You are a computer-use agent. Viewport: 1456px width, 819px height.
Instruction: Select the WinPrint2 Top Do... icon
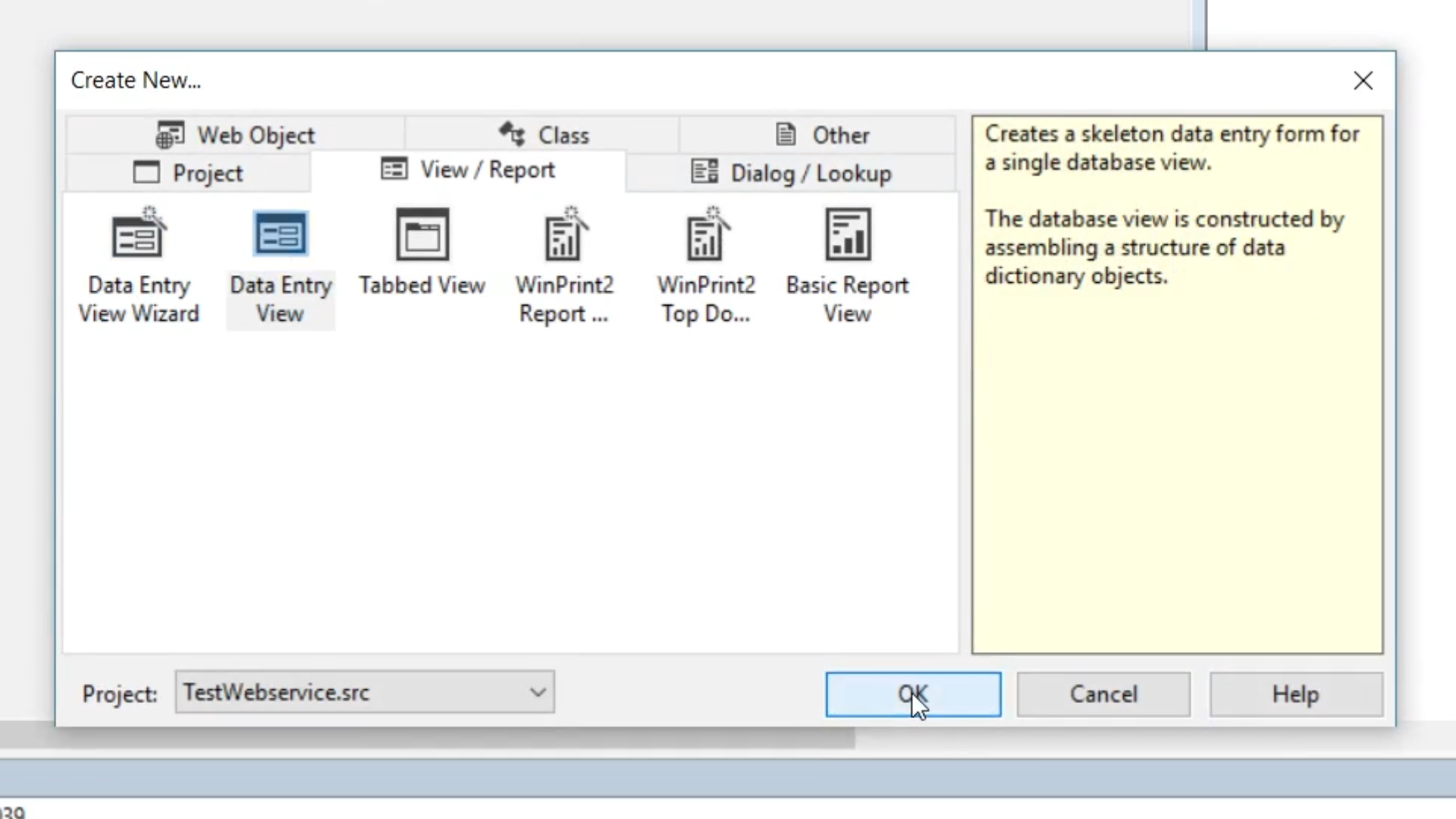(x=706, y=236)
